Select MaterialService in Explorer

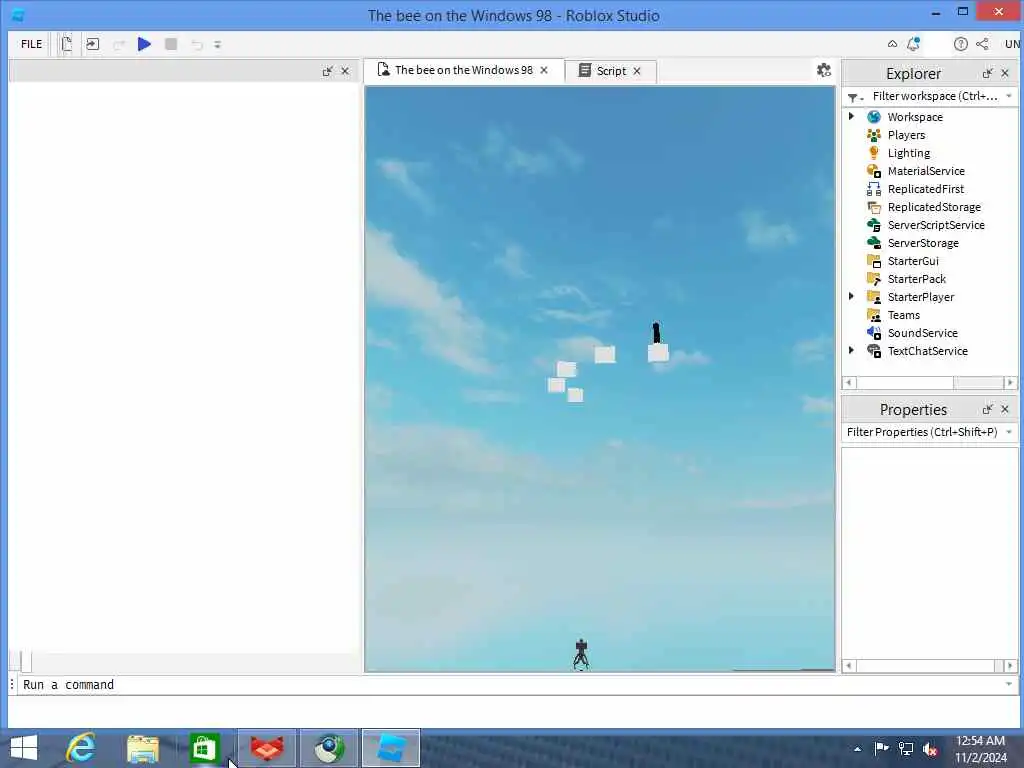tap(925, 171)
